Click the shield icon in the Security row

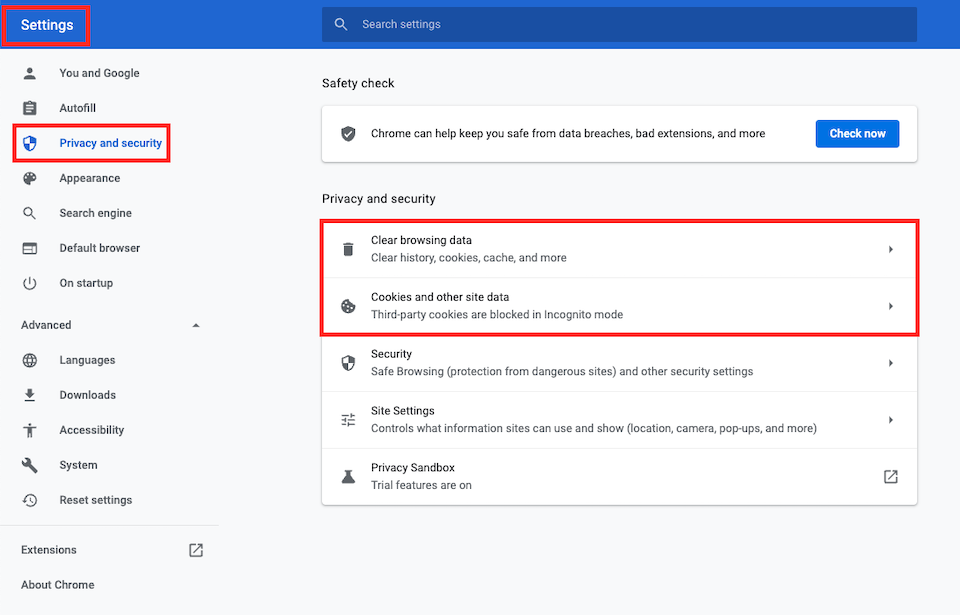[348, 363]
